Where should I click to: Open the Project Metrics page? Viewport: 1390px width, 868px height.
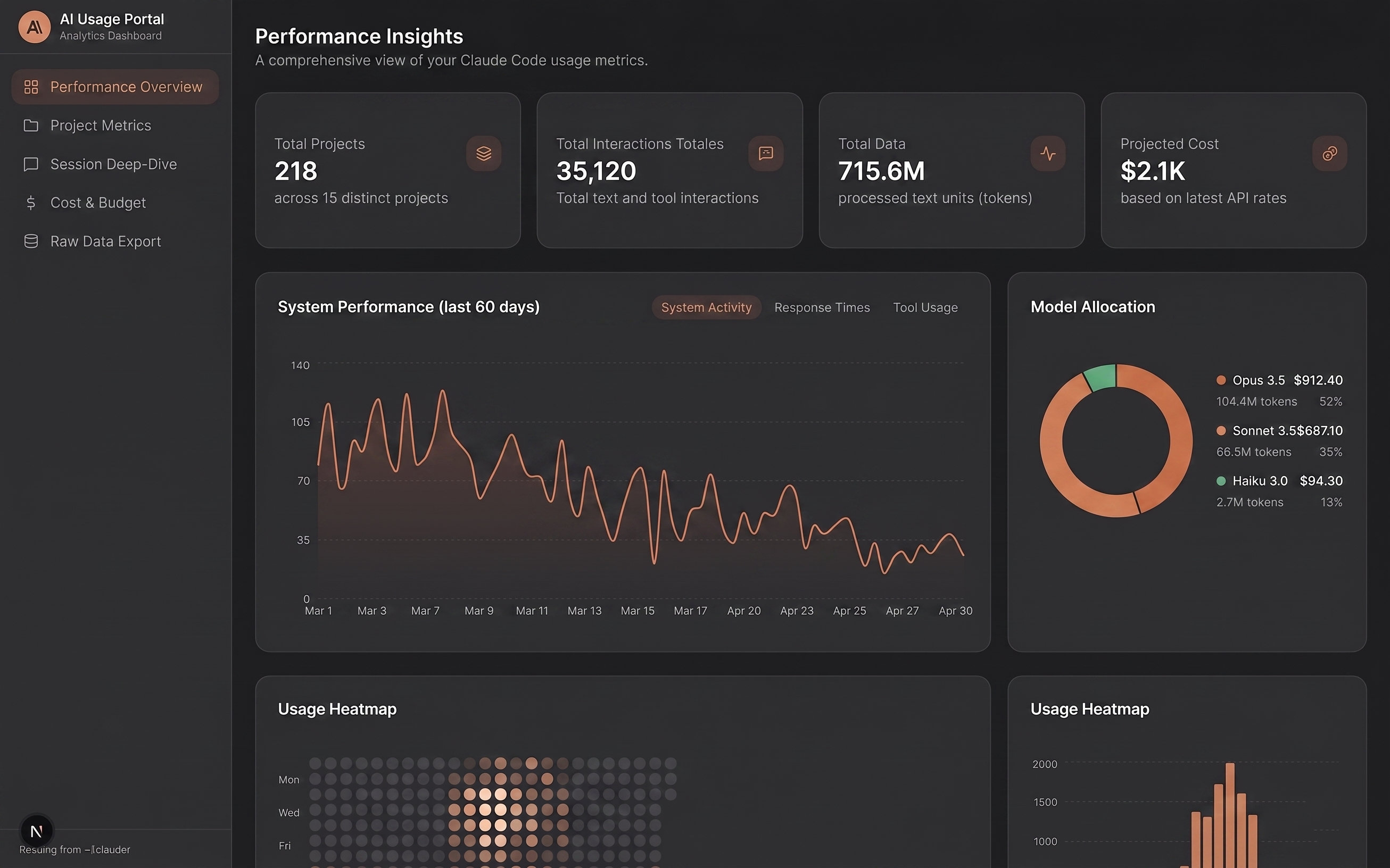[115, 126]
